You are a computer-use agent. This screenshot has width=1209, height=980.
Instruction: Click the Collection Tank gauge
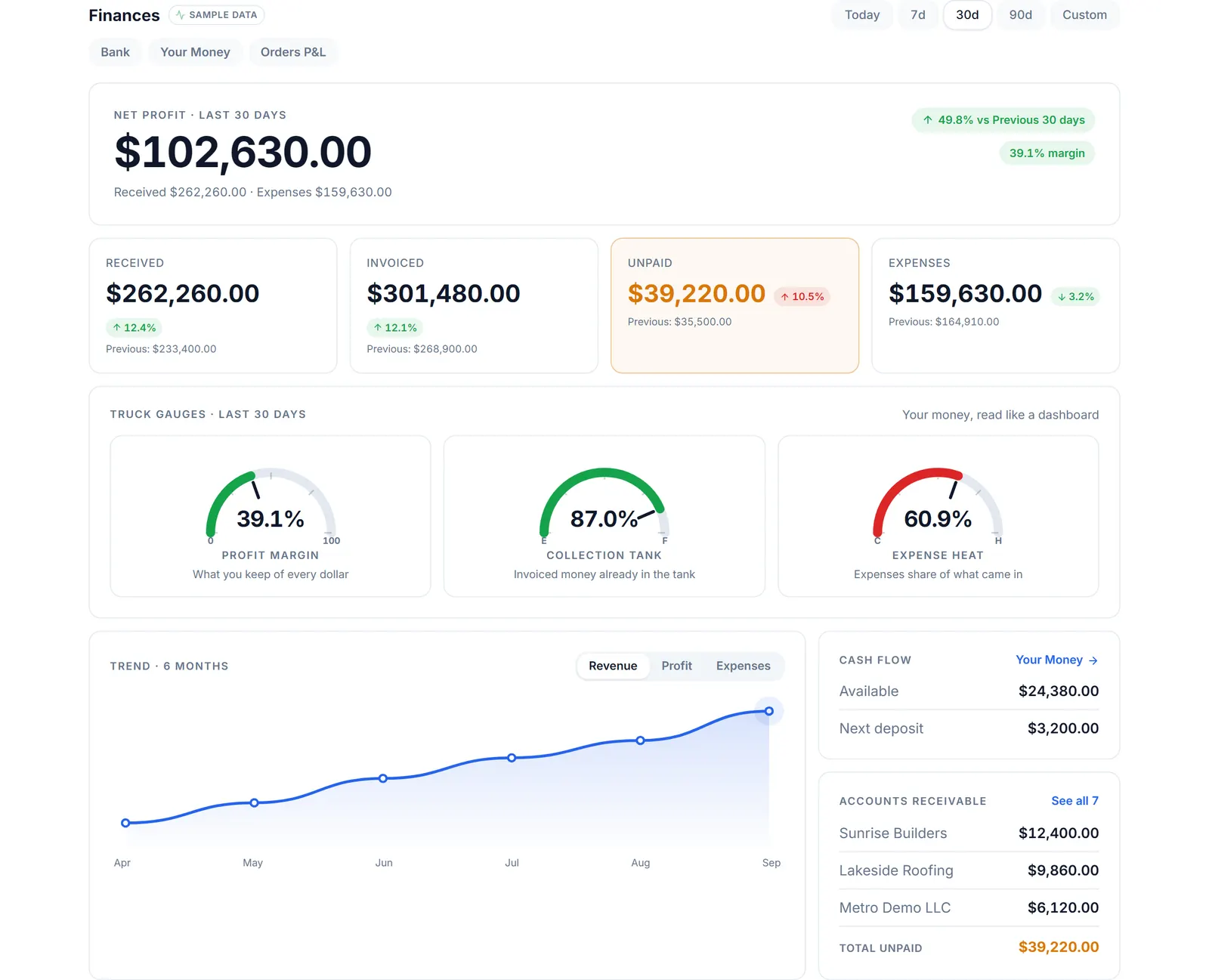[604, 516]
